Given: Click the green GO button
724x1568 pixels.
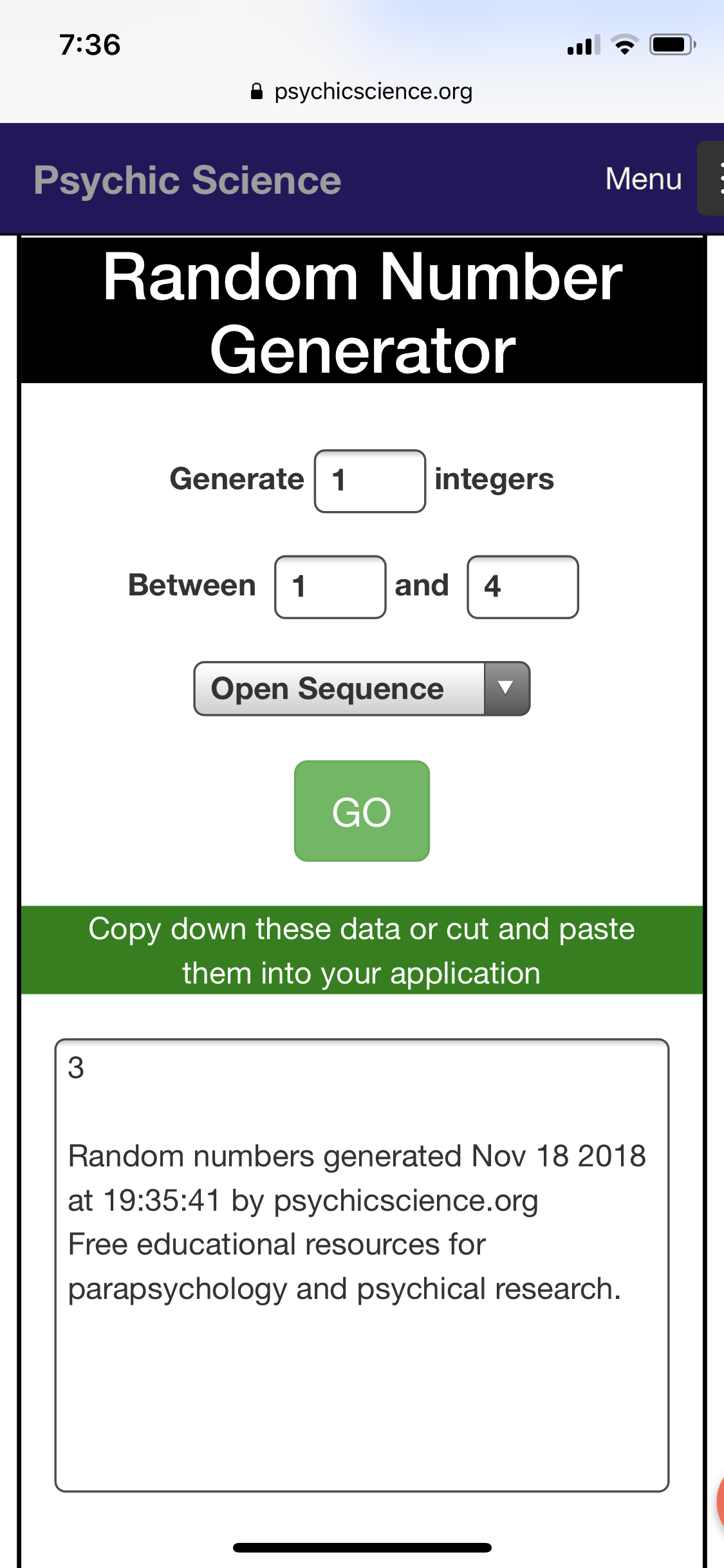Looking at the screenshot, I should point(362,811).
